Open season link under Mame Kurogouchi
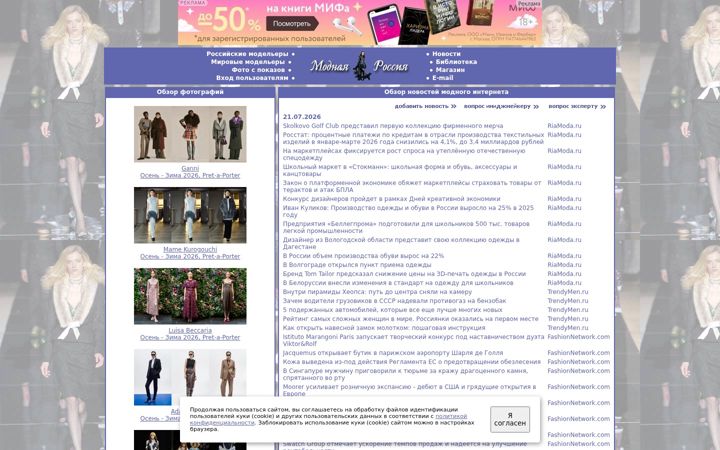 [190, 256]
